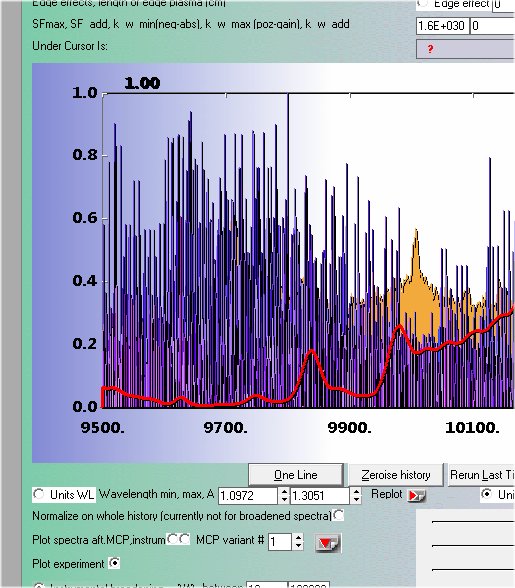Screen dimensions: 515x588
Task: Click the Under Cursor Is: label
Action: pos(70,46)
